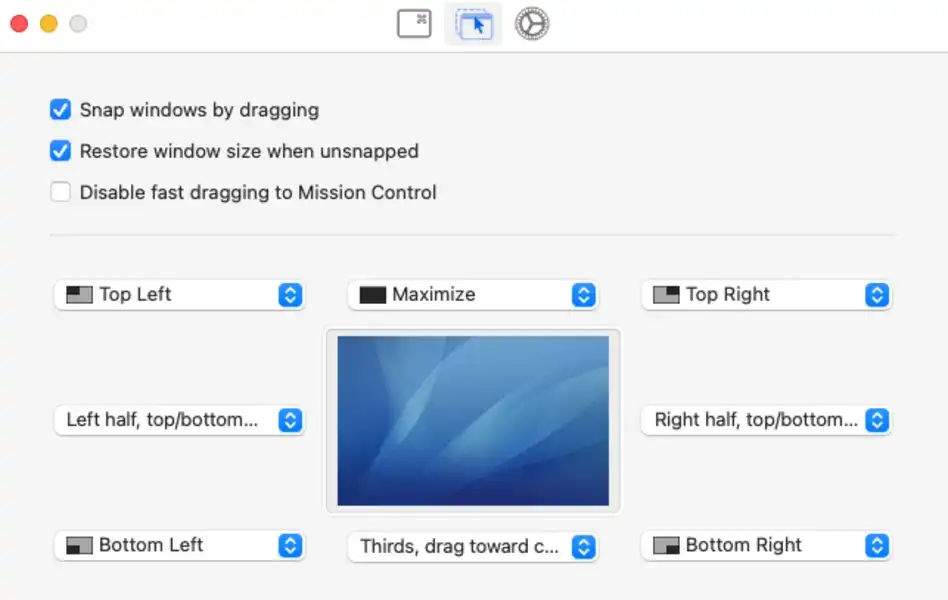Click the black Maximize layout icon
The image size is (948, 600).
point(372,295)
